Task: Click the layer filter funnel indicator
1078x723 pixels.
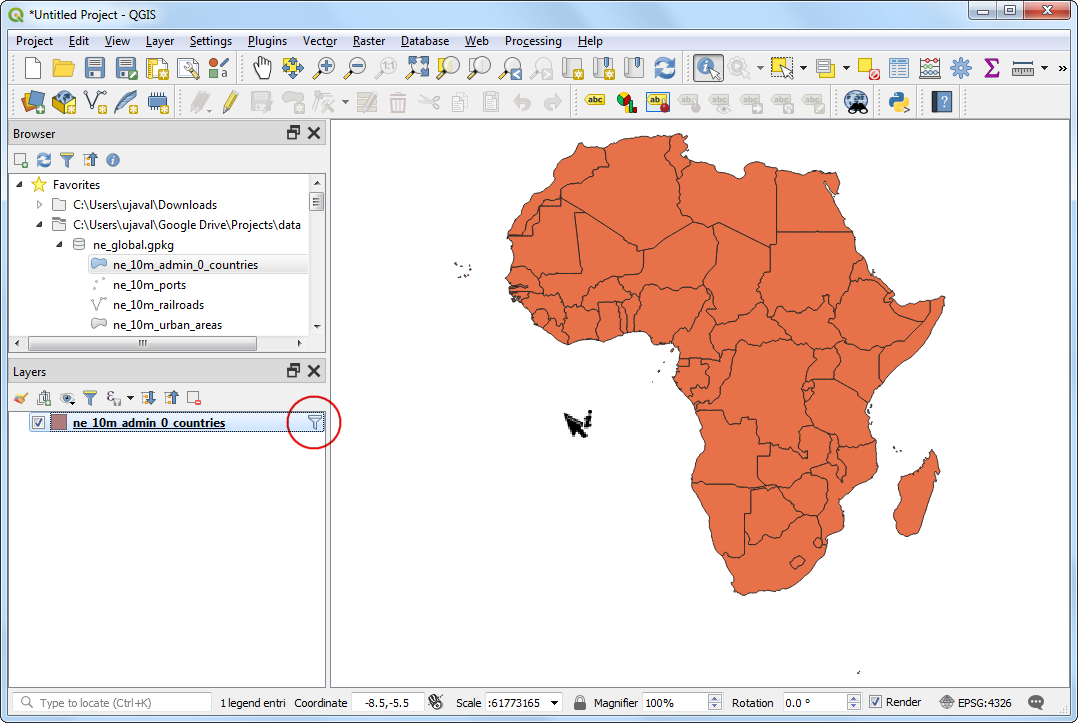Action: (x=315, y=423)
